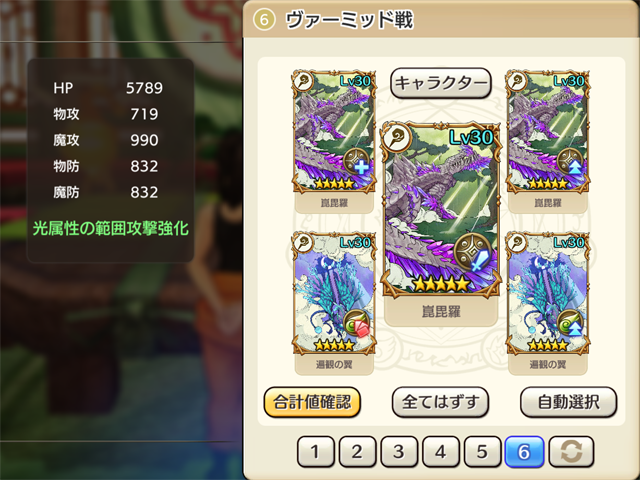Switch to deck slot 2
The image size is (640, 480).
[x=357, y=451]
